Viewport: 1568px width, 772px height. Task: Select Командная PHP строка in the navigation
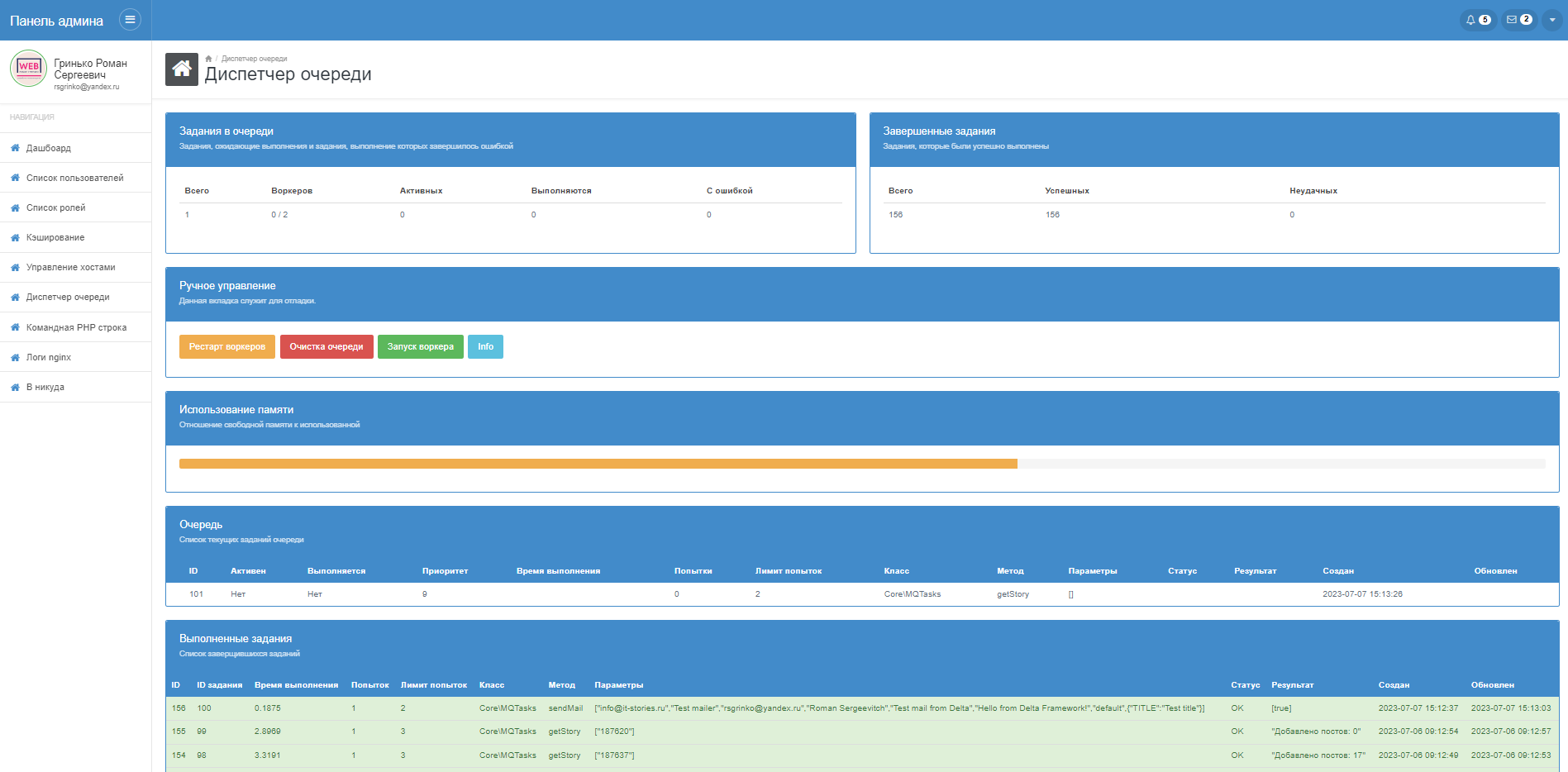76,327
